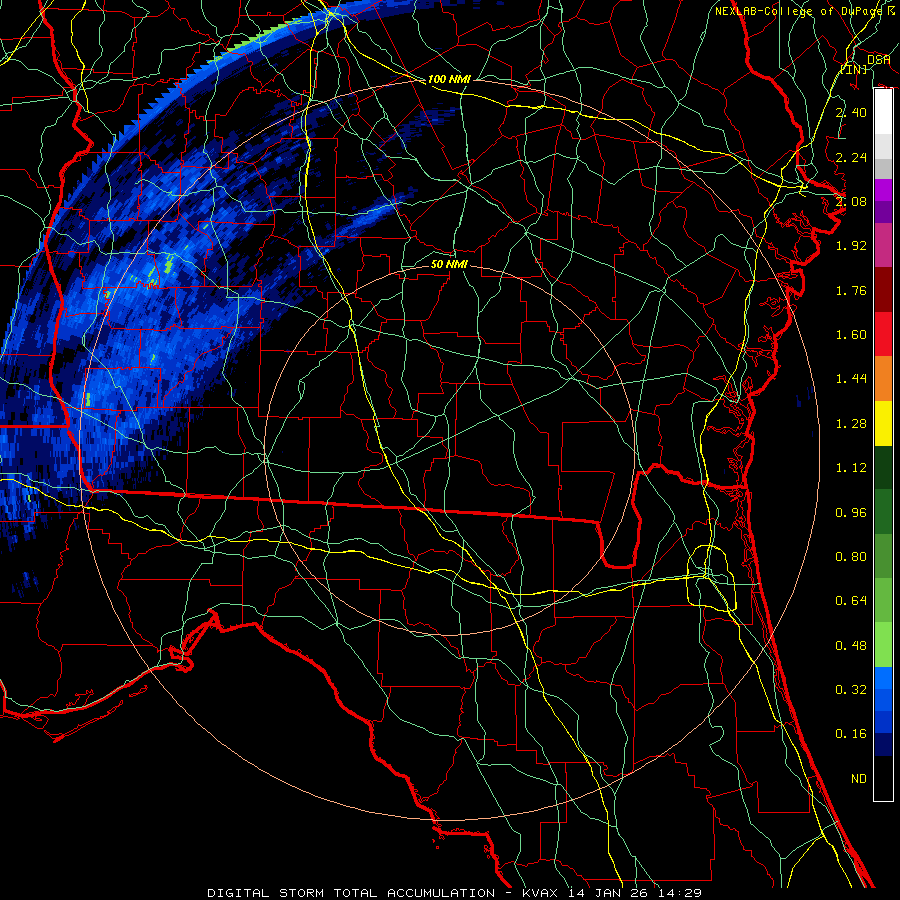Click the 1.44 legend value
The width and height of the screenshot is (900, 900).
851,379
